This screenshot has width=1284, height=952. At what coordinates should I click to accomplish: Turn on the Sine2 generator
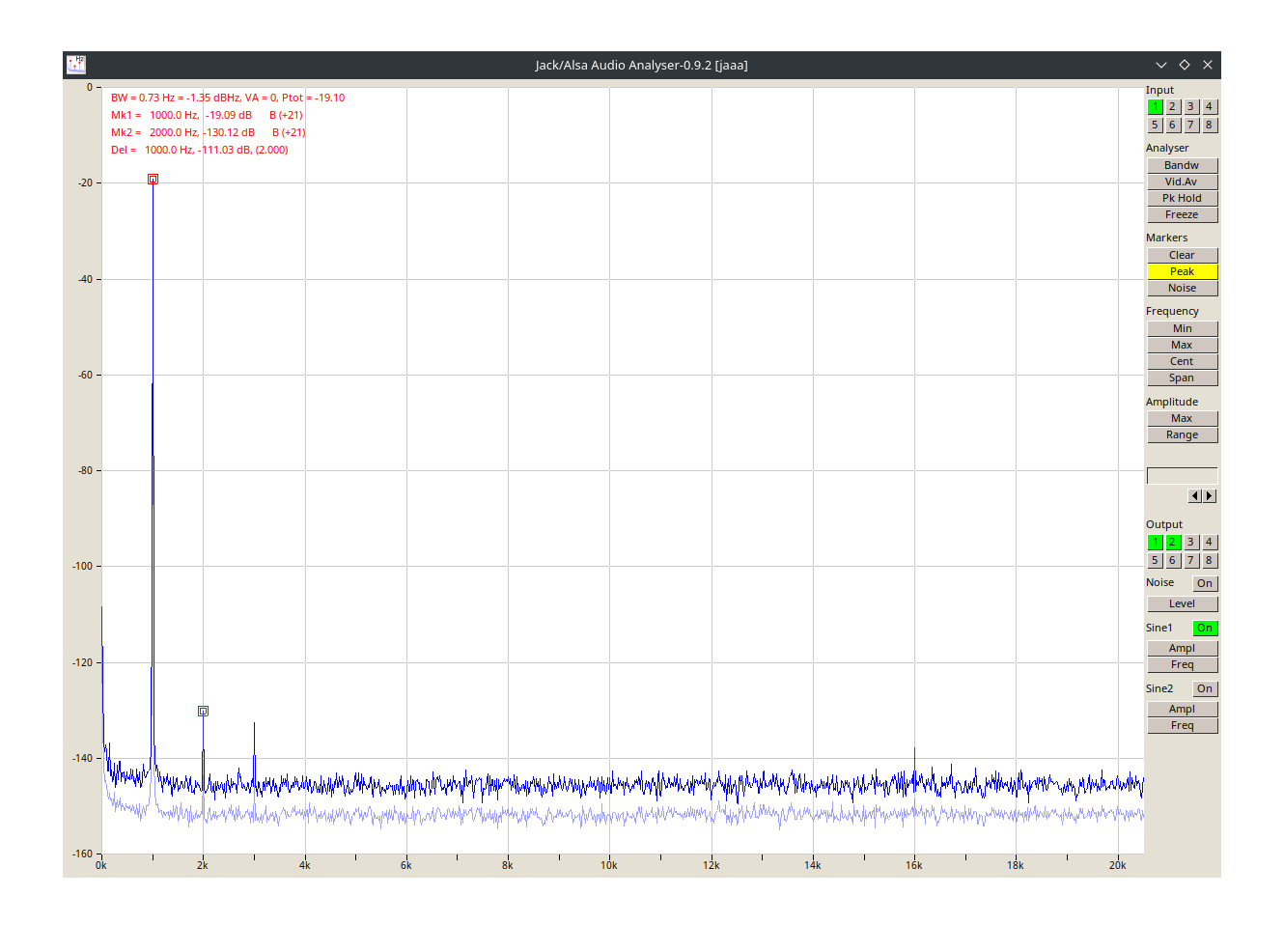(x=1205, y=688)
